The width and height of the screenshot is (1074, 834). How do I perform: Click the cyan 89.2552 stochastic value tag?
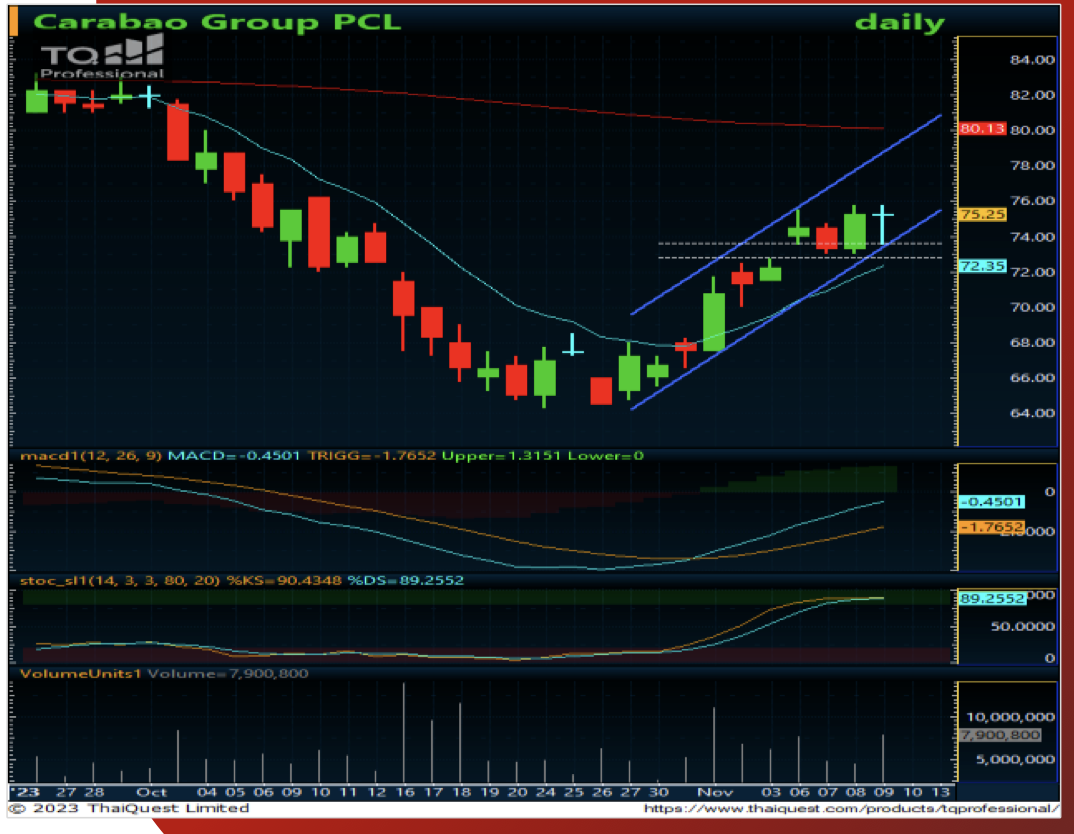click(x=992, y=598)
